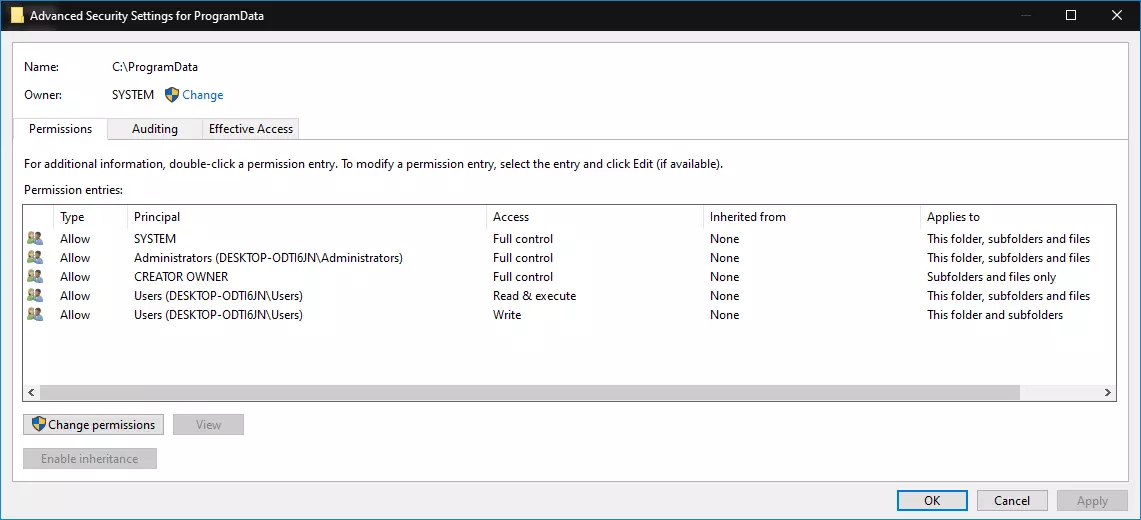
Task: Open the Auditing tab
Action: coord(154,129)
